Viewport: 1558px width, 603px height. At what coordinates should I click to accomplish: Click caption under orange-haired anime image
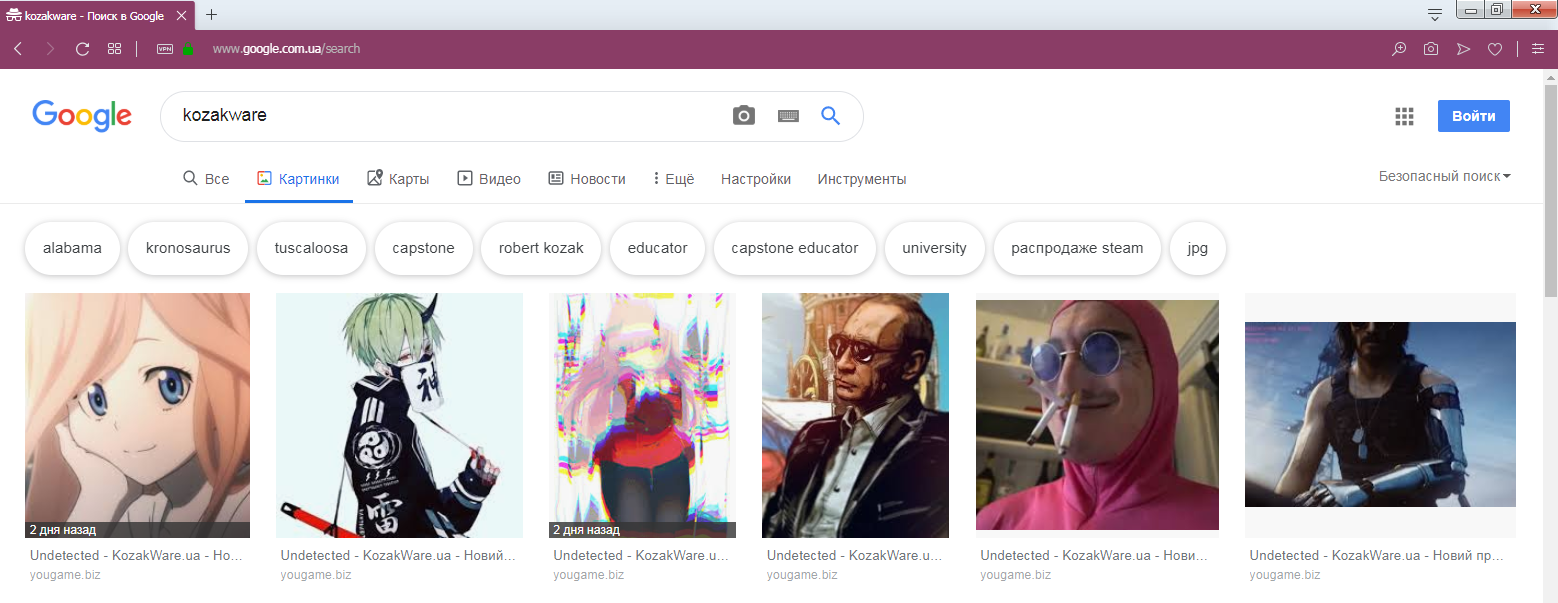click(x=136, y=555)
